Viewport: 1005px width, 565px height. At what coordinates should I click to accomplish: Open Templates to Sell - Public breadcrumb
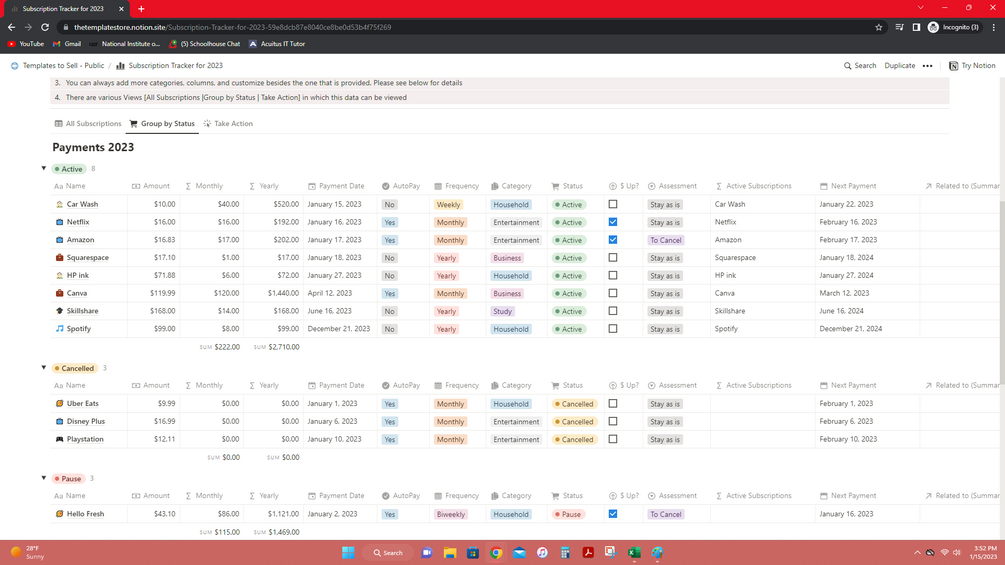pyautogui.click(x=57, y=66)
